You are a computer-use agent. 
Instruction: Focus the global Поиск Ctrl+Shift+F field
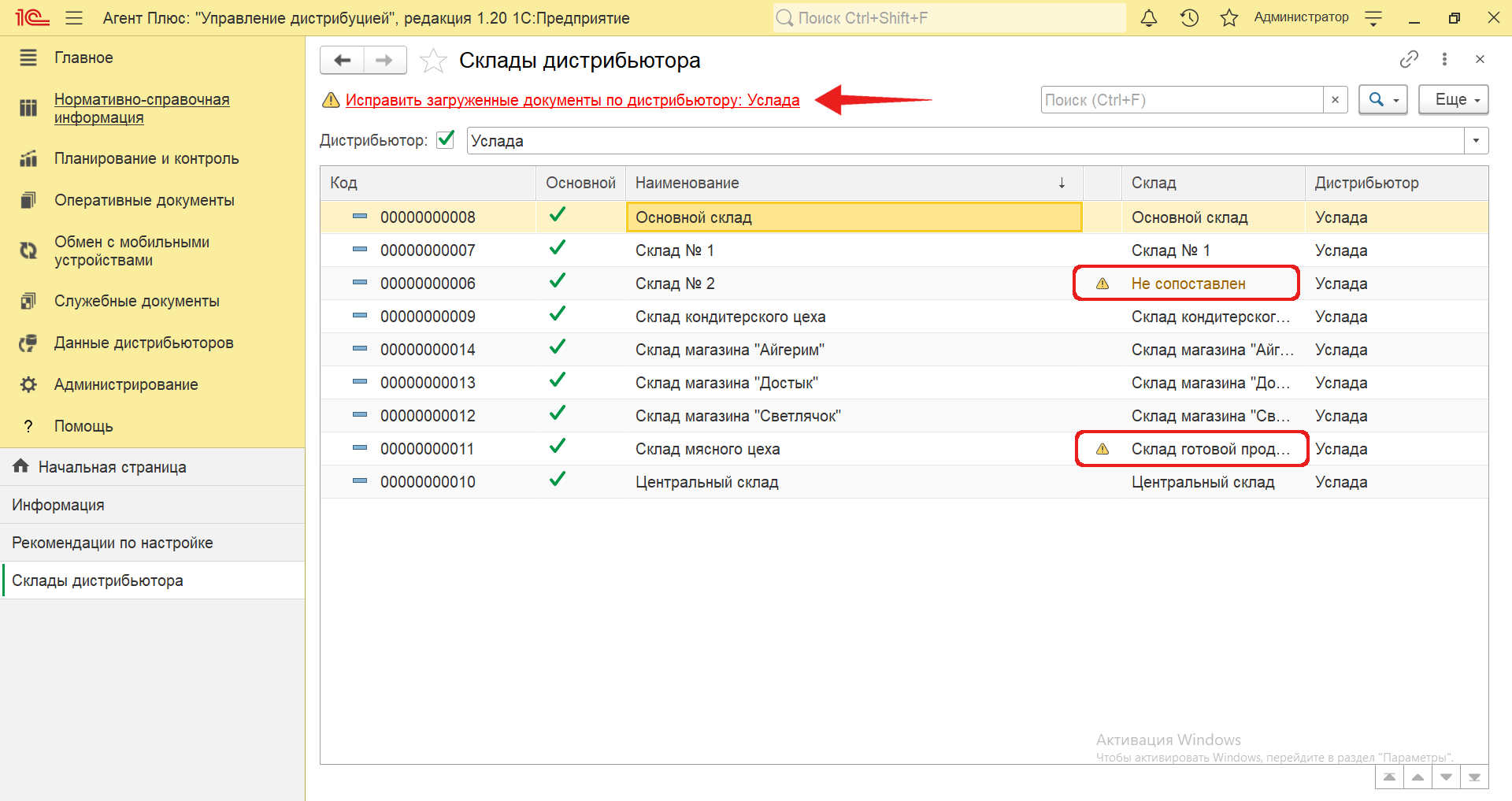[949, 17]
